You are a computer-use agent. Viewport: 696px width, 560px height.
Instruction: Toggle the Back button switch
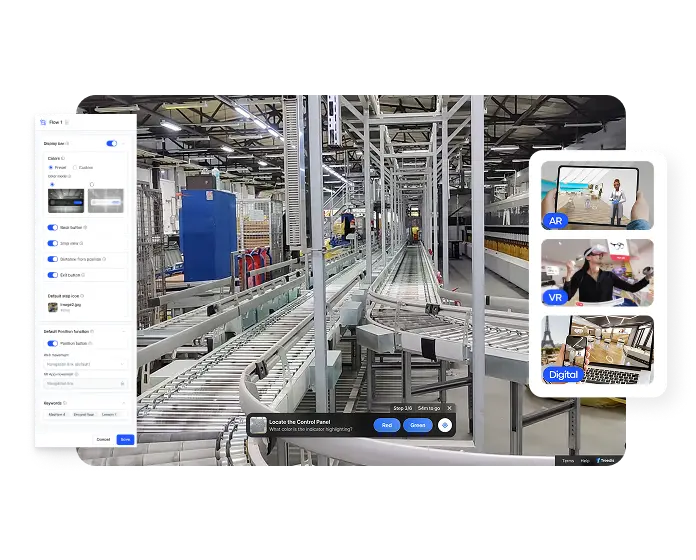point(52,228)
